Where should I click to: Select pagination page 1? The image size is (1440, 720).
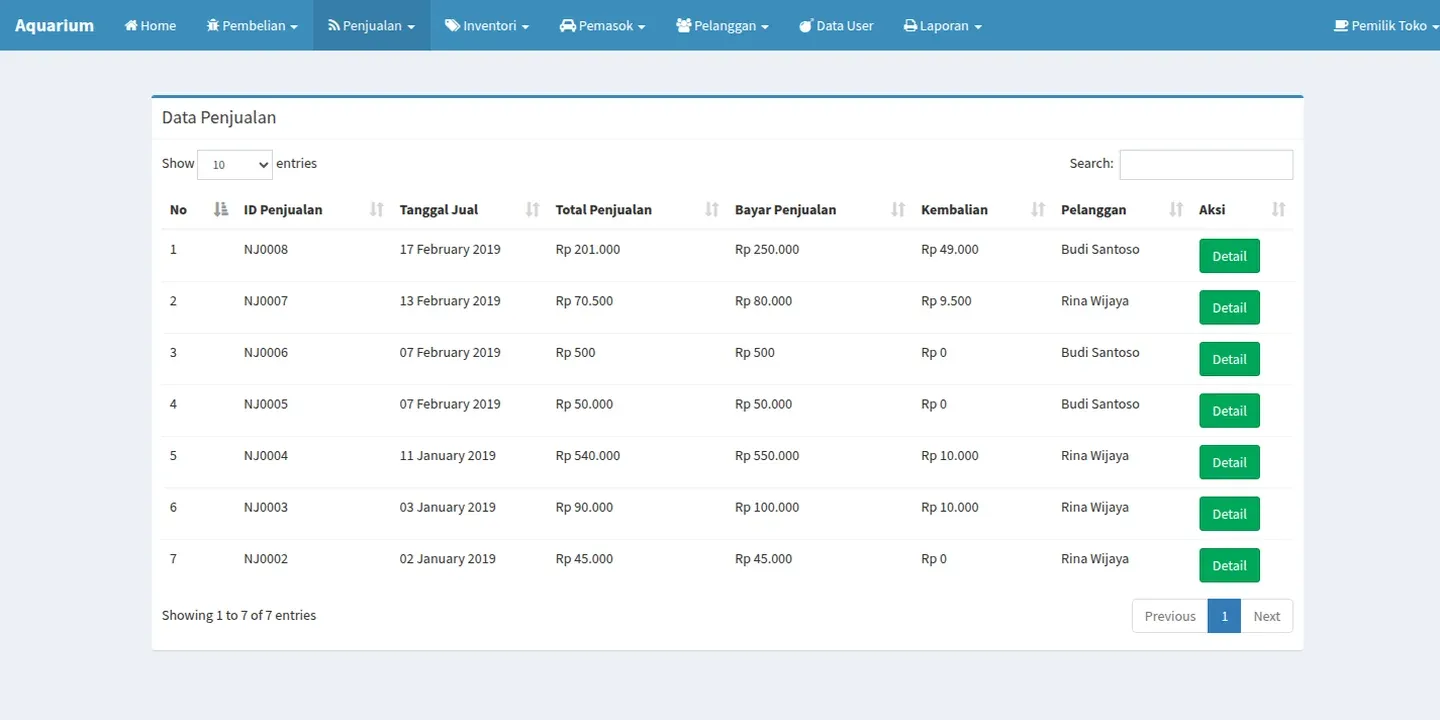click(x=1224, y=616)
